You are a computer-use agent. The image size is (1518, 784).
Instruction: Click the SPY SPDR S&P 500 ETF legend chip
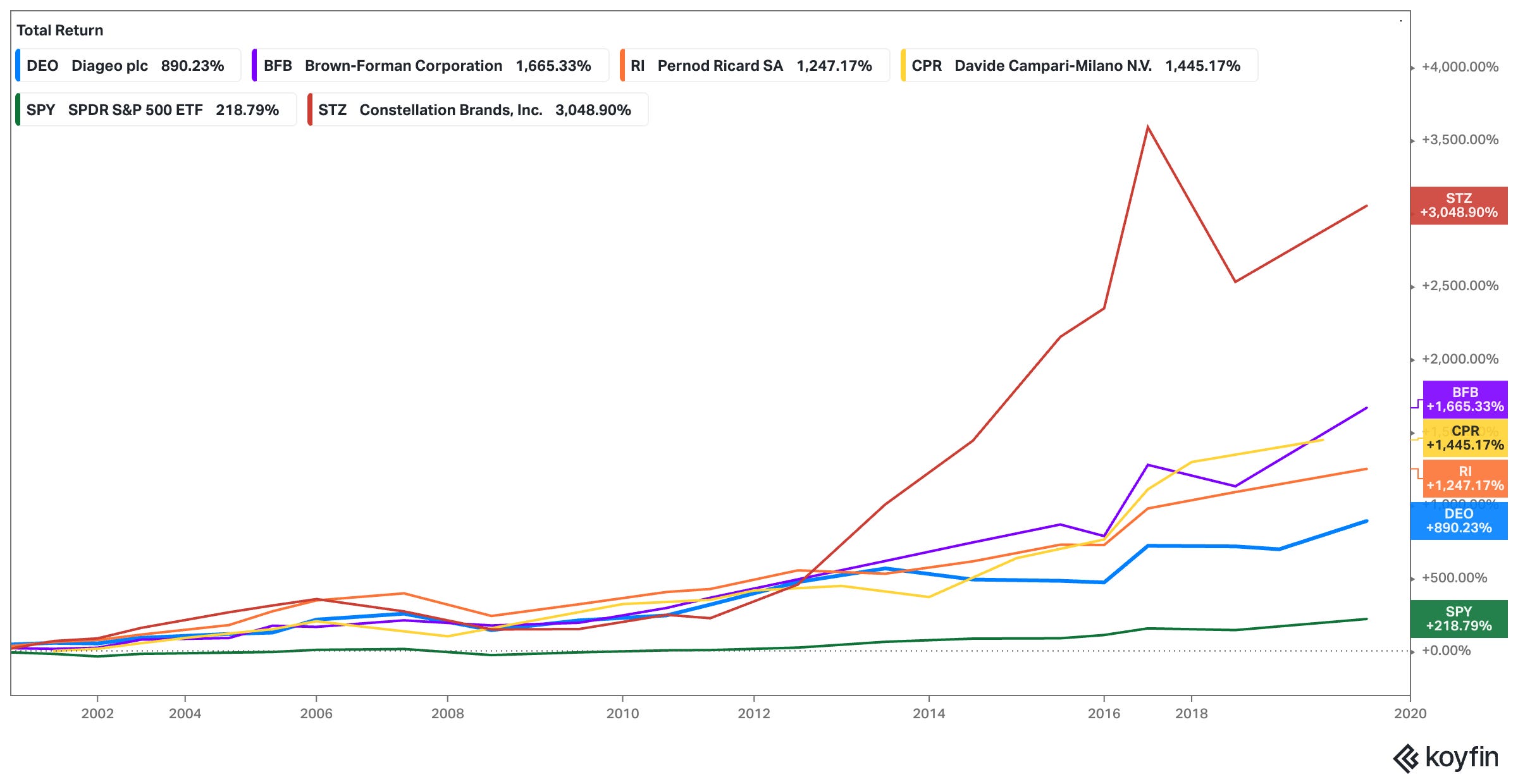tap(156, 110)
